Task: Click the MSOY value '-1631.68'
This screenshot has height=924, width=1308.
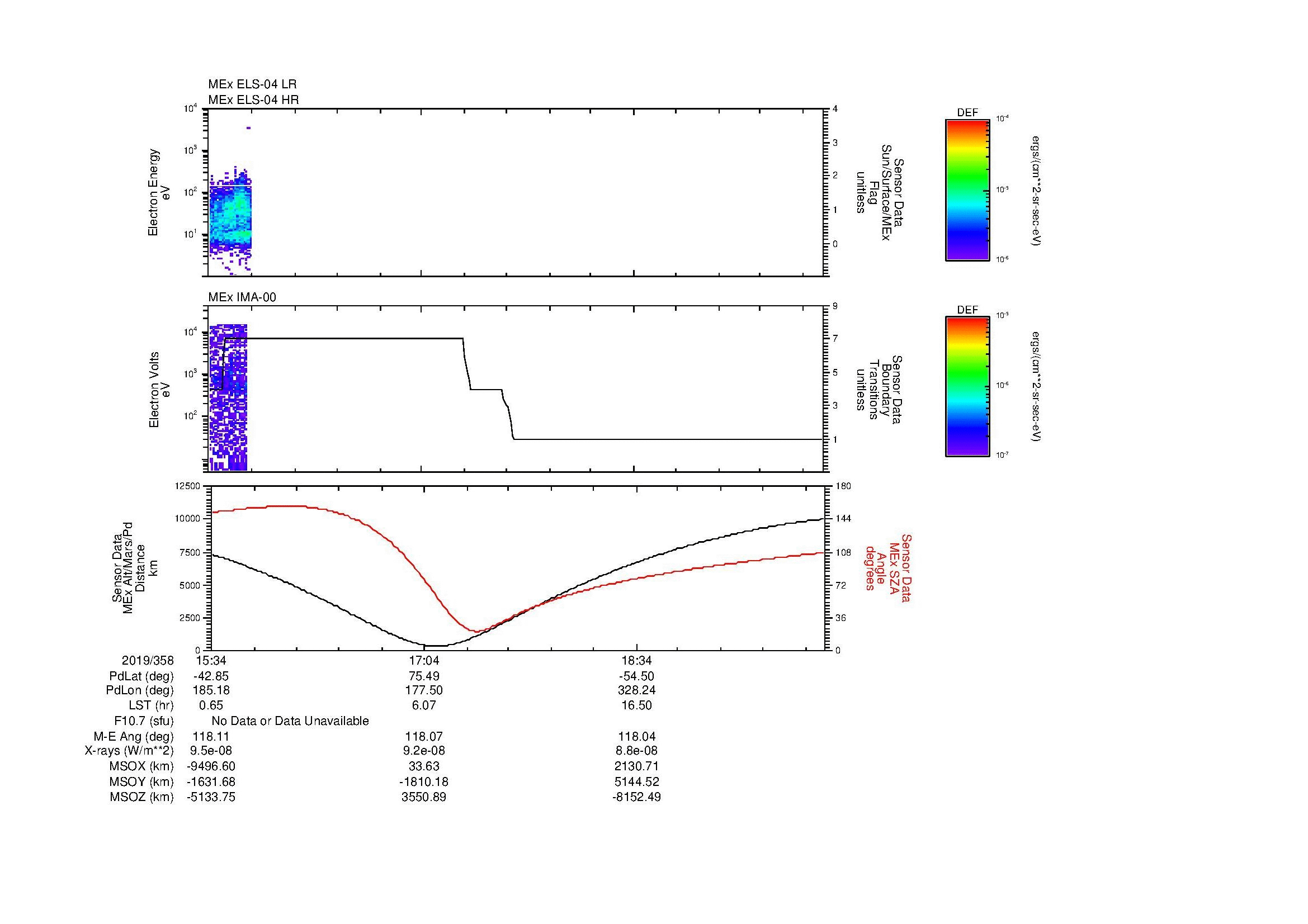Action: [x=211, y=781]
